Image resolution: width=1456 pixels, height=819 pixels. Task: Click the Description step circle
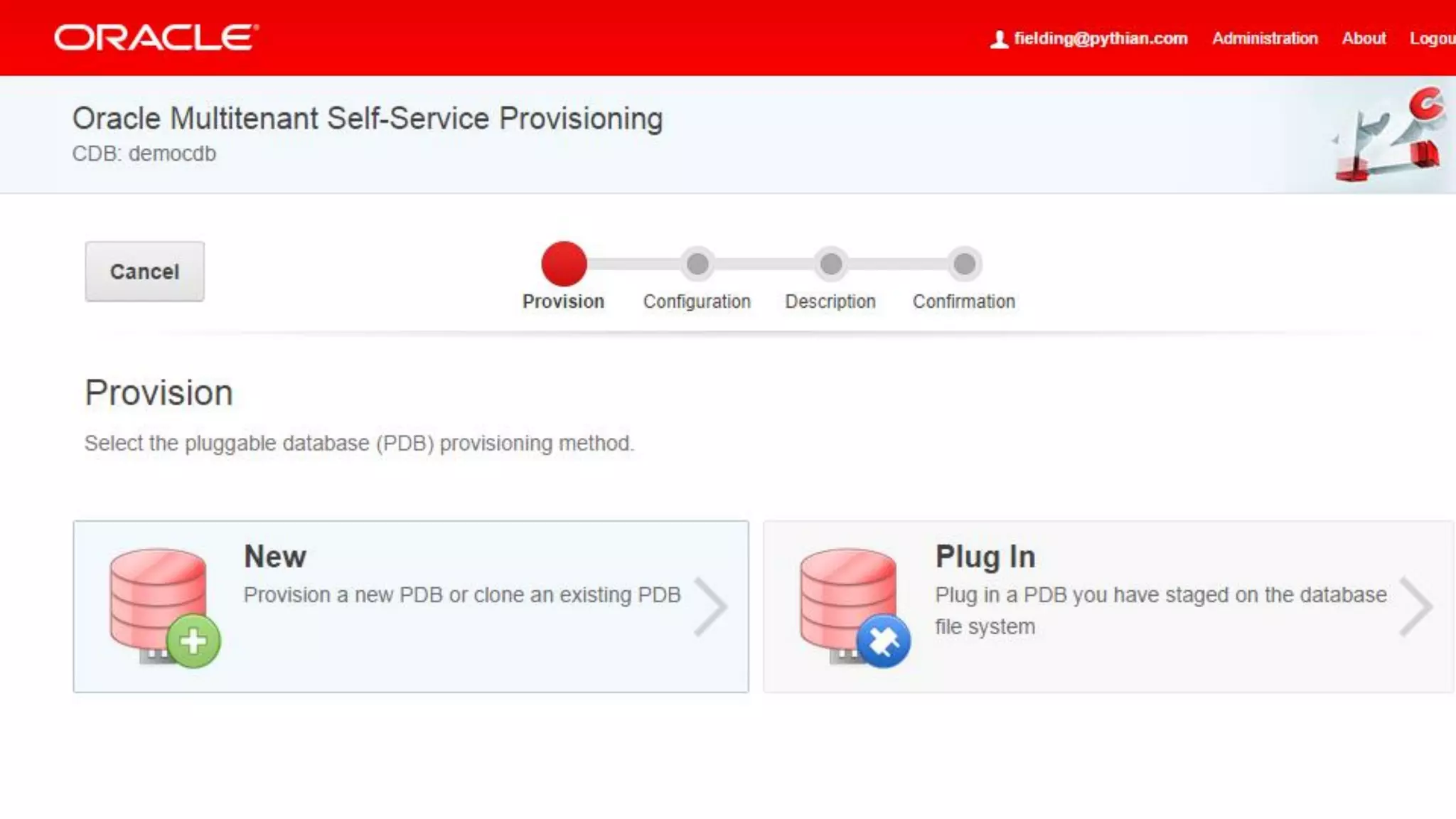830,264
